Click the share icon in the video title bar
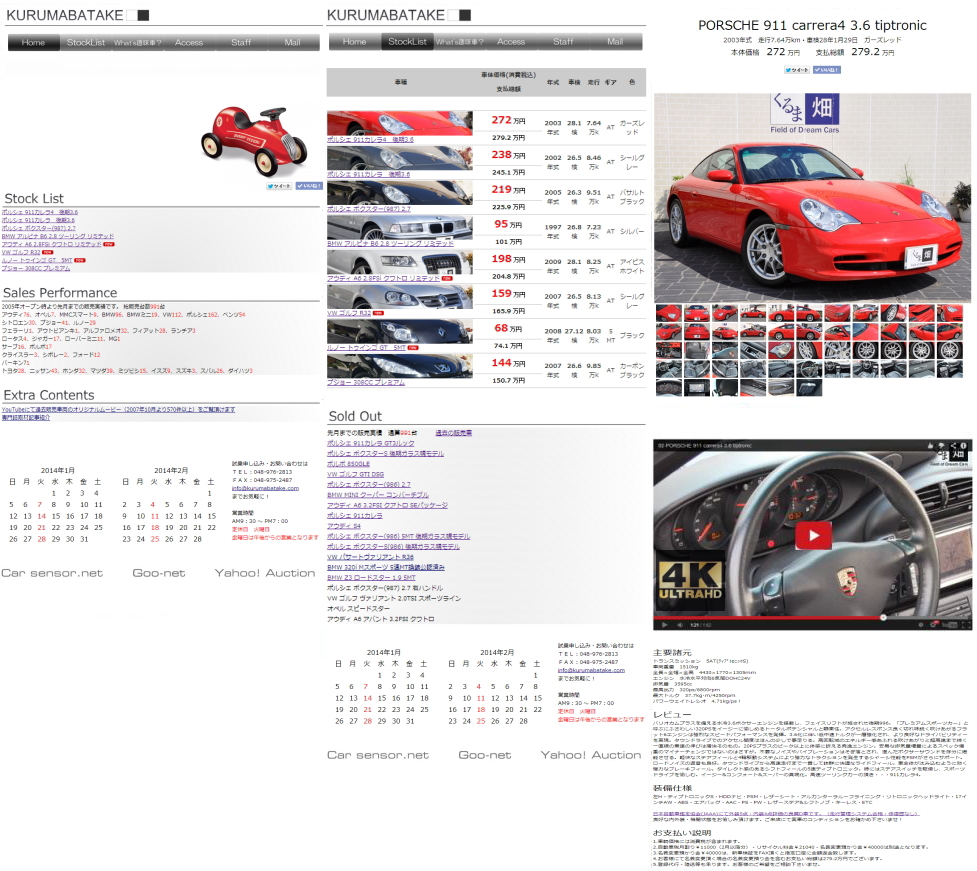Image resolution: width=977 pixels, height=871 pixels. (x=953, y=445)
